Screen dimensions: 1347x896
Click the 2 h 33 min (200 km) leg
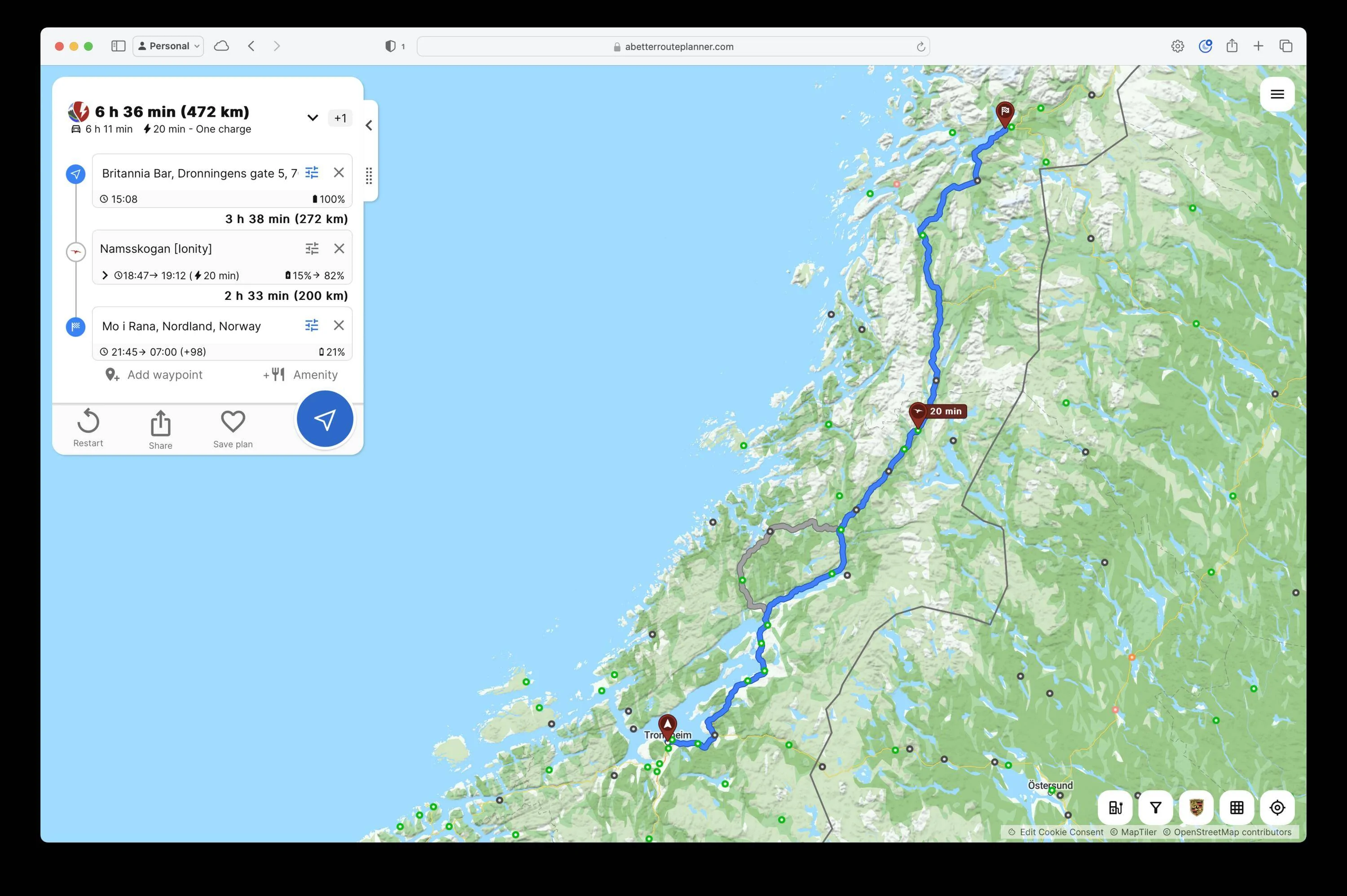(286, 295)
